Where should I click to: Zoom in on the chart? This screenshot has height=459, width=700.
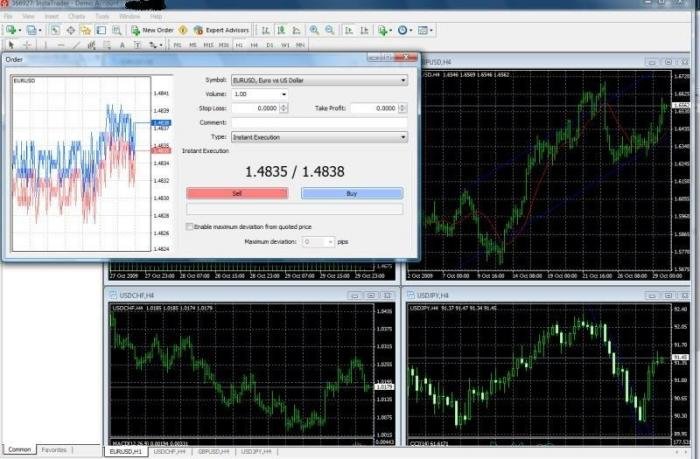(x=314, y=30)
